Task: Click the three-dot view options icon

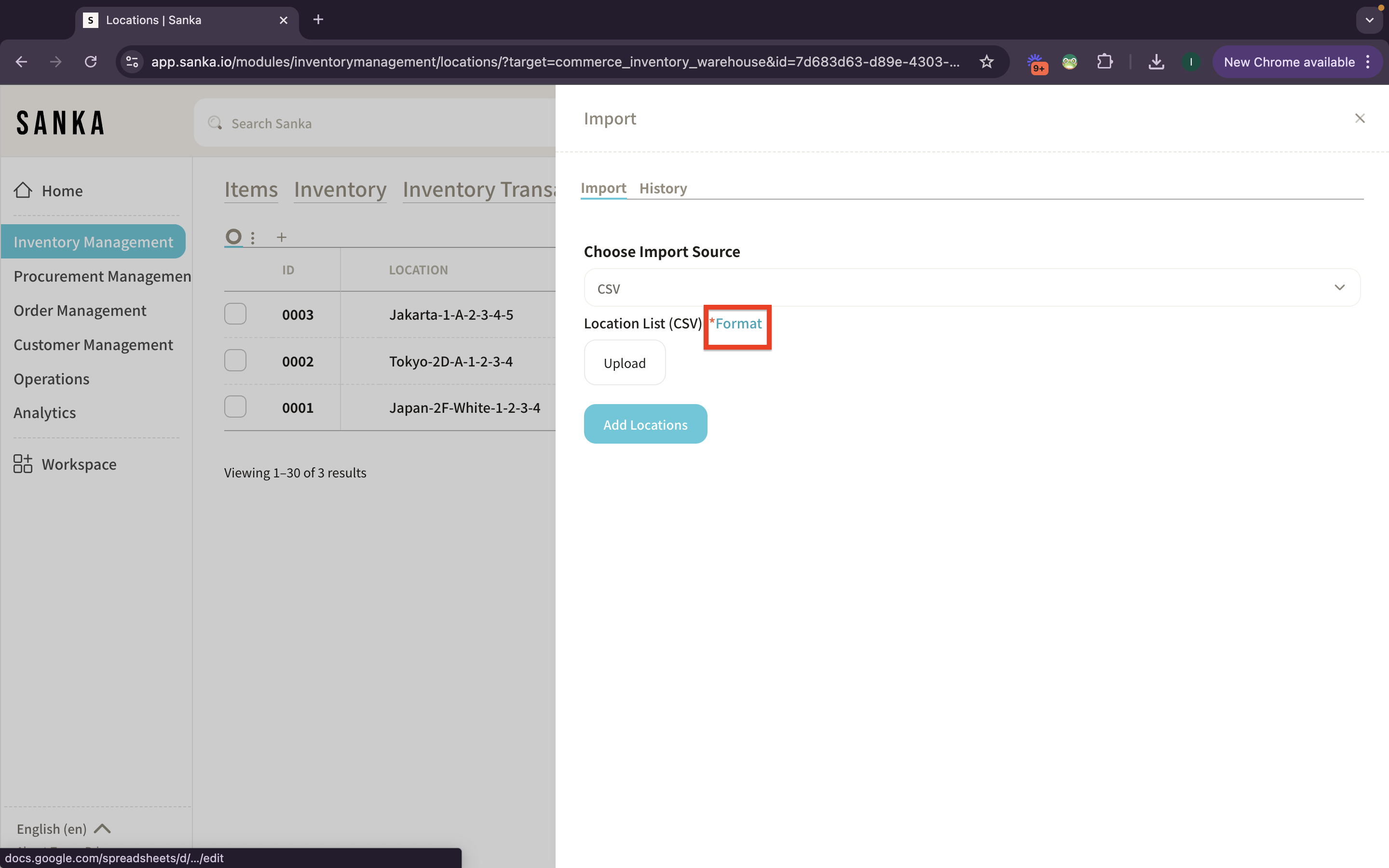Action: [253, 238]
